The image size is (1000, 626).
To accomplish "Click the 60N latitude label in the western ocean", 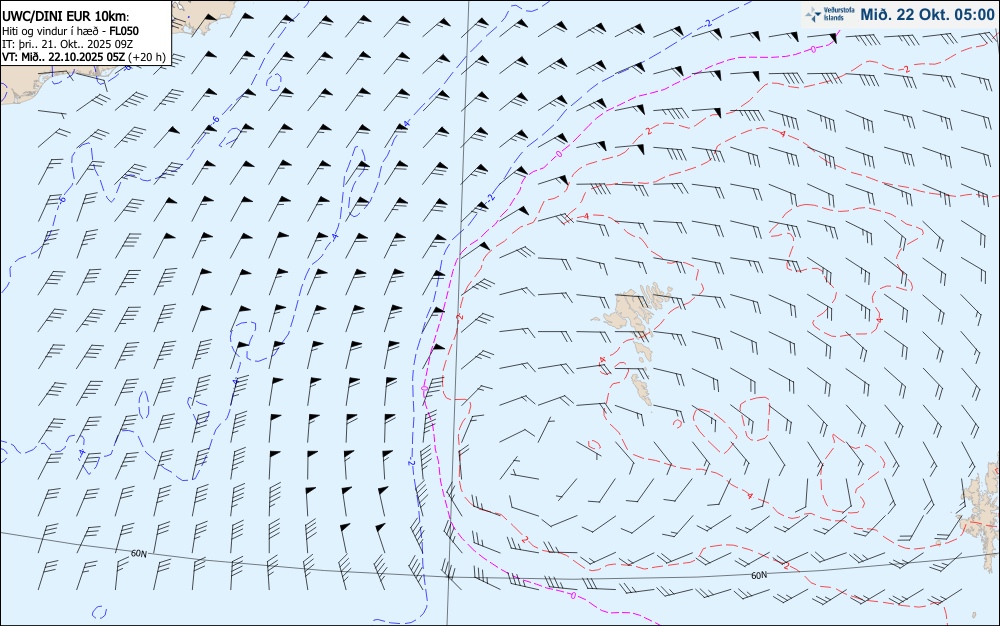I will (x=139, y=554).
